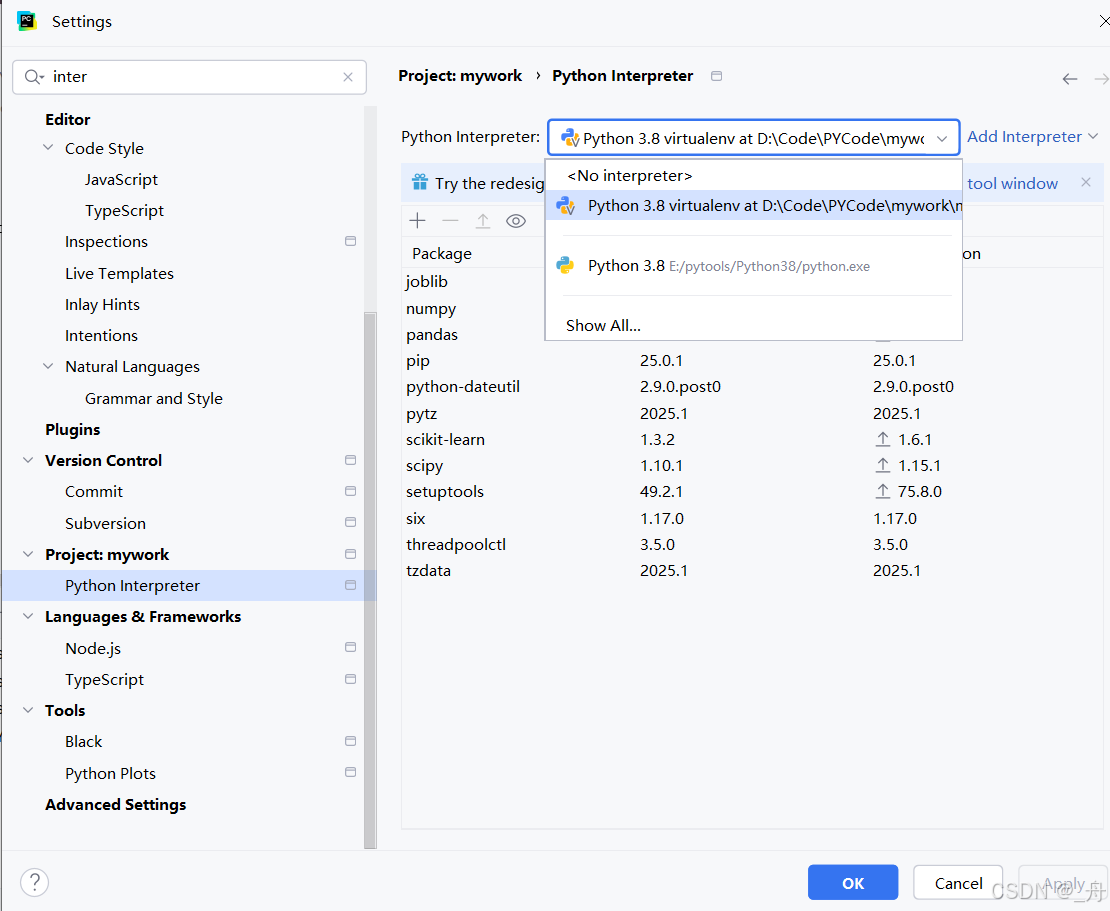Select JavaScript under Code Style
Screen dimensions: 1110x911
(121, 179)
